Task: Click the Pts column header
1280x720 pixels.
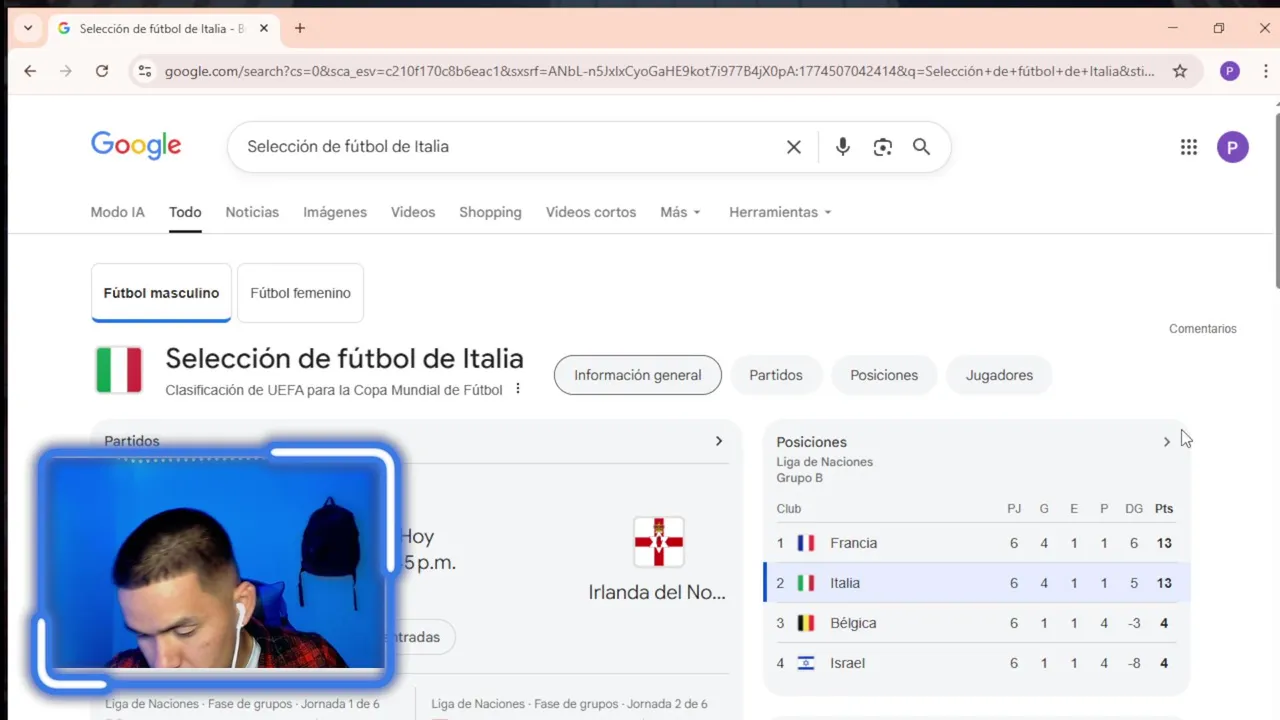Action: tap(1164, 509)
